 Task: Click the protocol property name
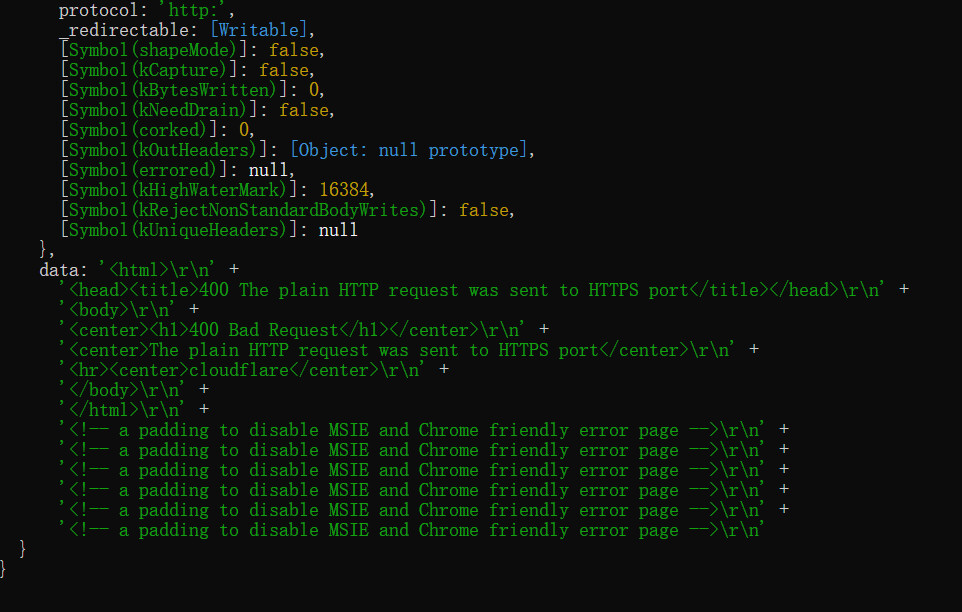[97, 10]
